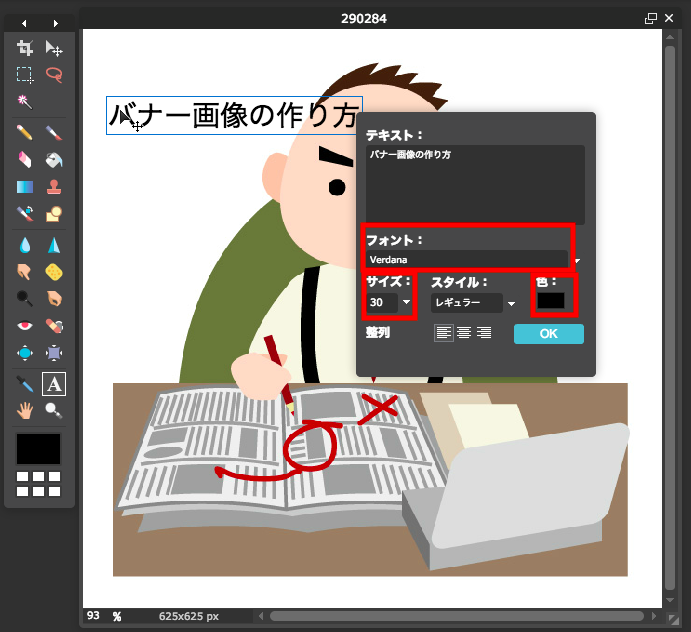This screenshot has height=632, width=691.
Task: Click the vertical scrollbar down arrow
Action: point(670,600)
